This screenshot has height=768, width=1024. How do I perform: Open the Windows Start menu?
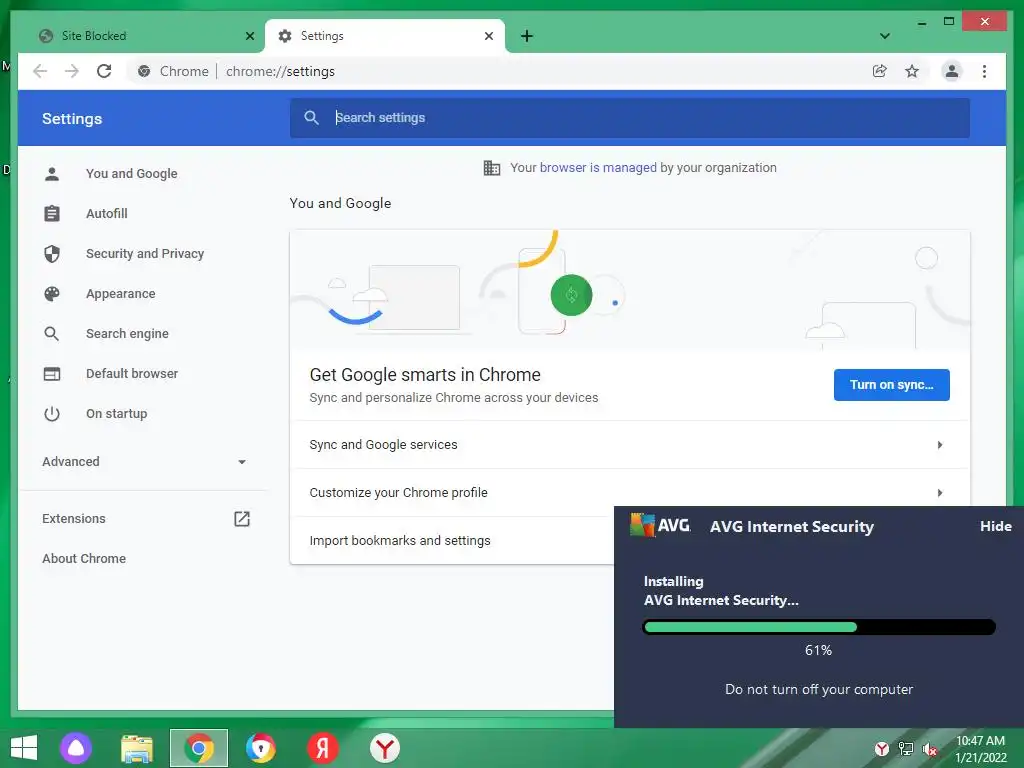point(24,748)
